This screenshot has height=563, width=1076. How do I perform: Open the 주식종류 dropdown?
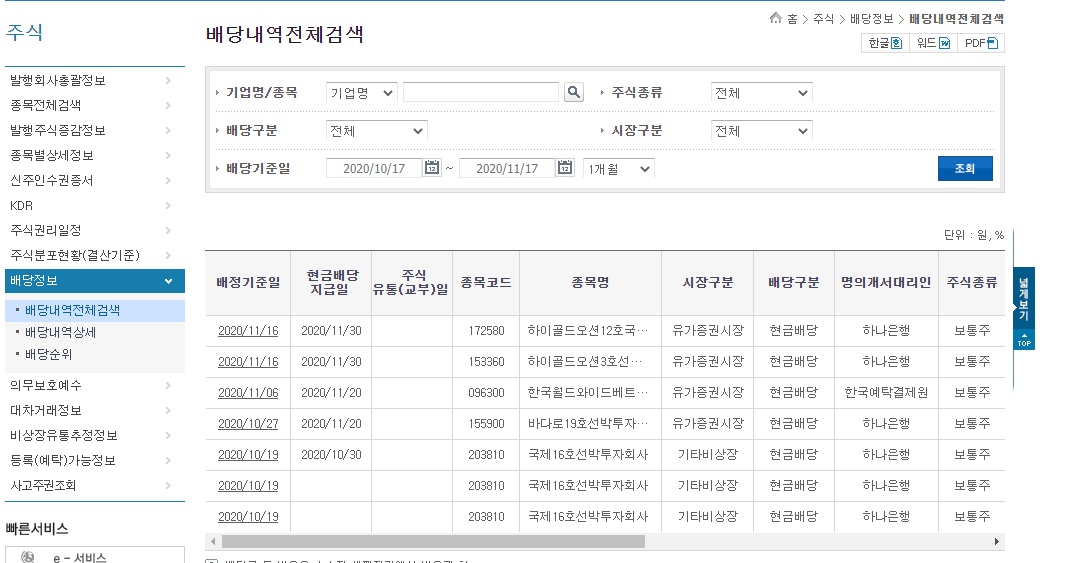pos(761,93)
